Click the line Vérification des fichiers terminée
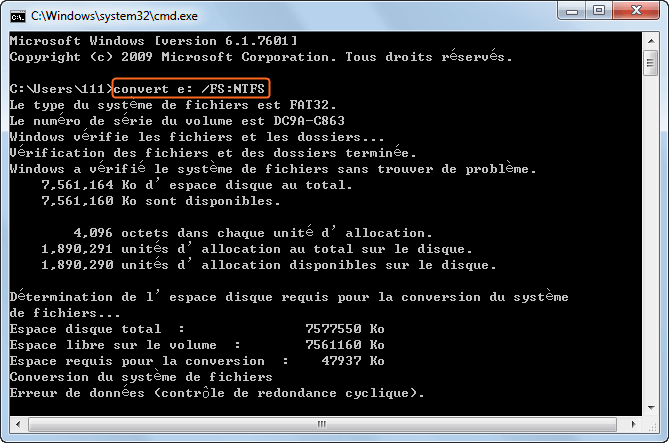Screen dimensions: 669x443 click(212, 153)
